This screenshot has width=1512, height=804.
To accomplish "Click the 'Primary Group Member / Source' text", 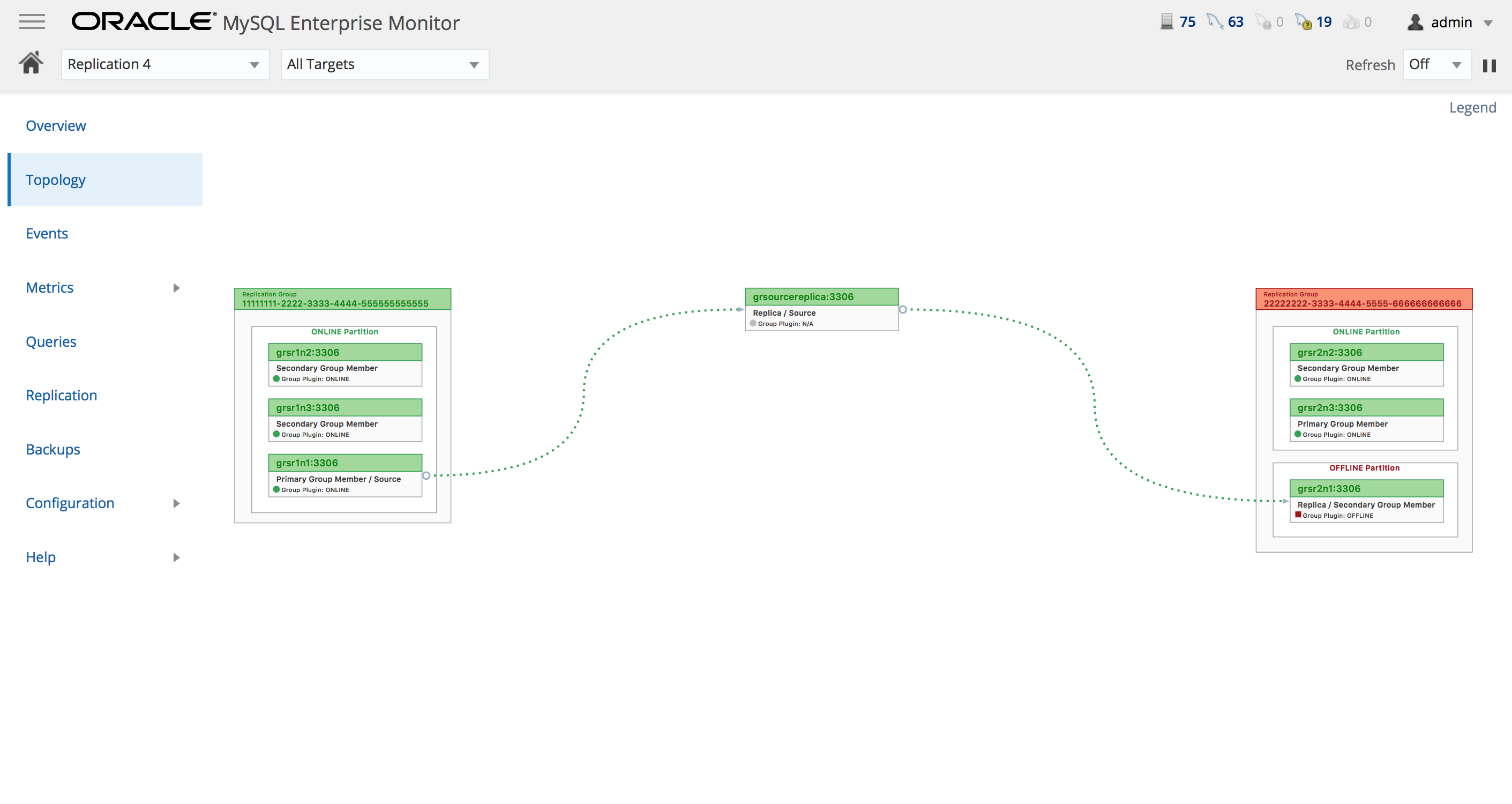I will (339, 479).
